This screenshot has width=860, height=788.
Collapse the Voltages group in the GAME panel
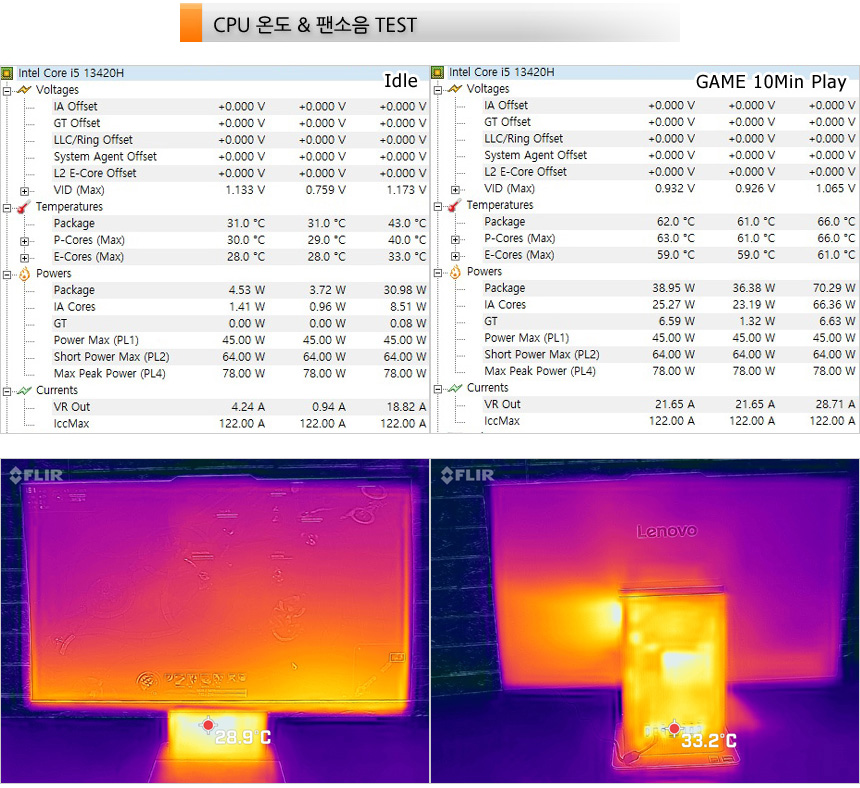tap(438, 89)
